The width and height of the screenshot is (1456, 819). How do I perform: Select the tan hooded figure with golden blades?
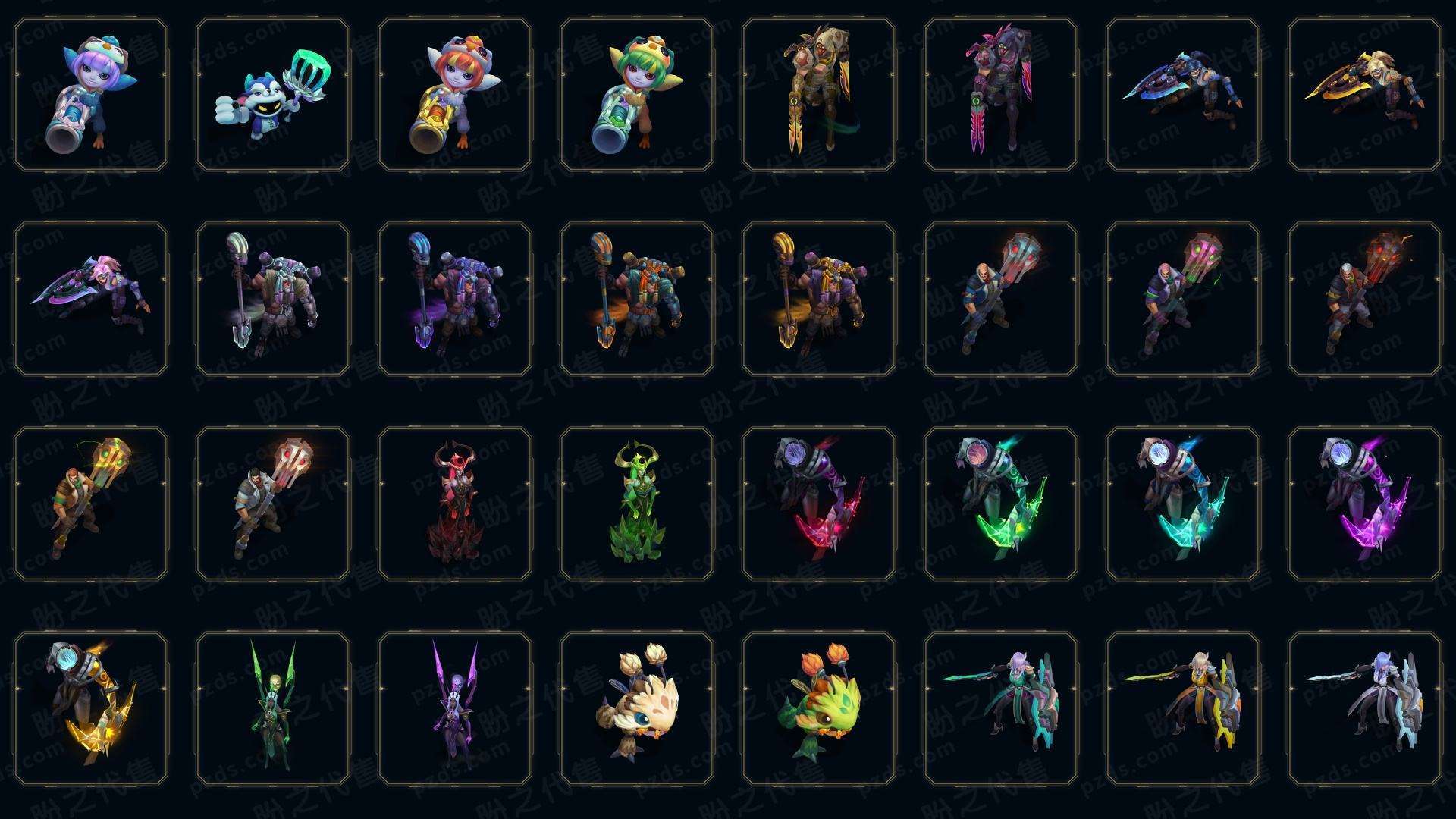pyautogui.click(x=819, y=95)
